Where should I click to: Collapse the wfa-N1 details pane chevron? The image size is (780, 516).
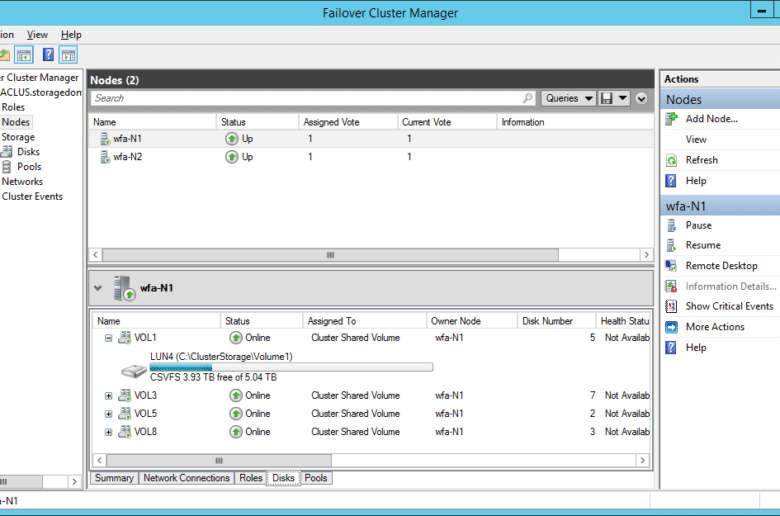click(x=98, y=288)
